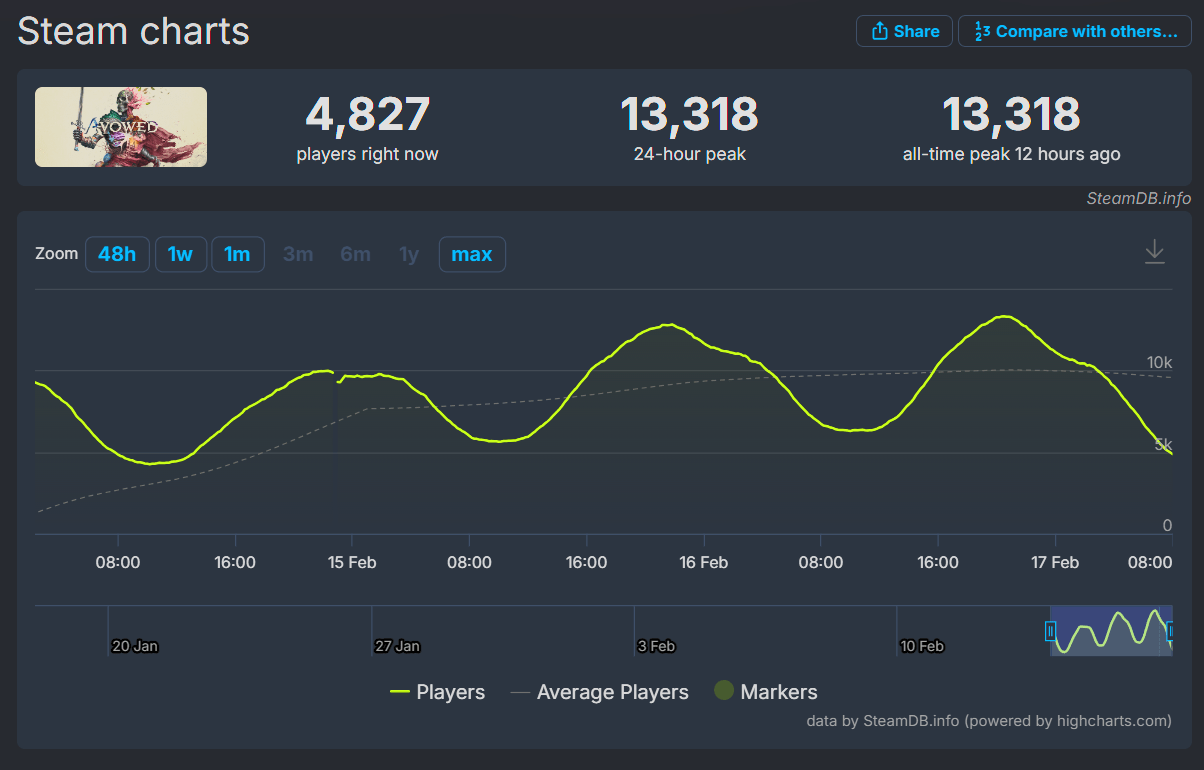Grab the left navigator range handle
Viewport: 1204px width, 770px height.
pos(1050,631)
